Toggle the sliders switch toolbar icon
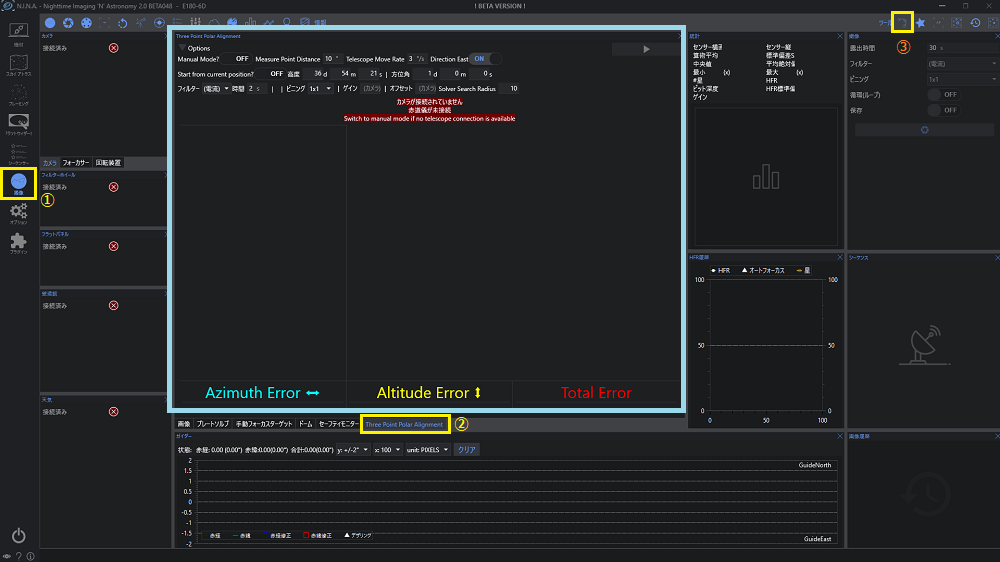The width and height of the screenshot is (1000, 562). (x=196, y=22)
